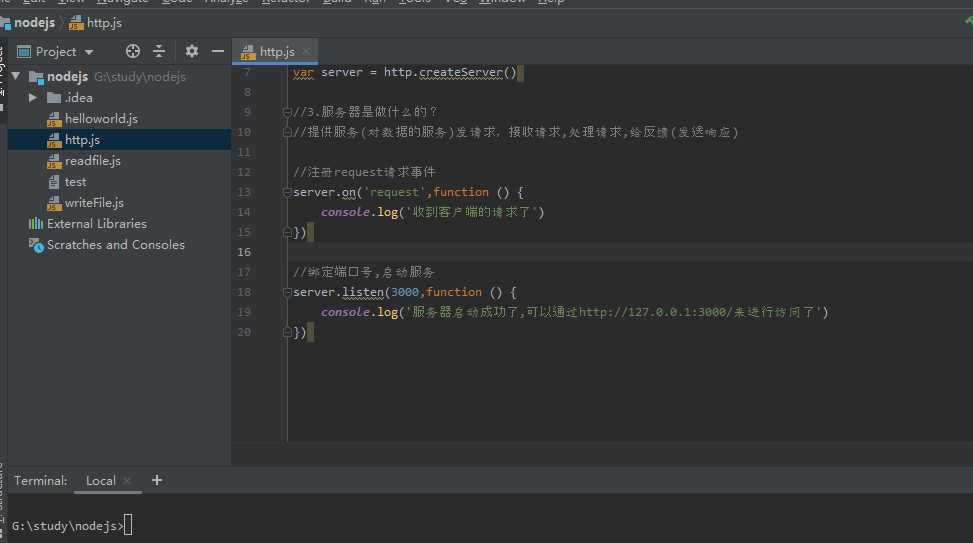The height and width of the screenshot is (543, 973).
Task: Collapse the nodejs root folder arrow
Action: 16,76
